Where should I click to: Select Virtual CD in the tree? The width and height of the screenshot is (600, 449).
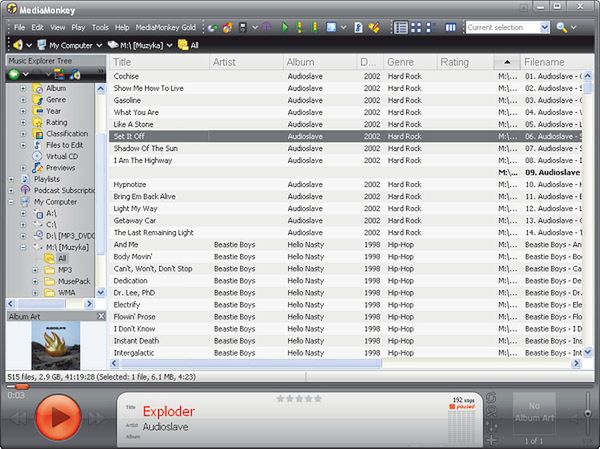pyautogui.click(x=62, y=157)
